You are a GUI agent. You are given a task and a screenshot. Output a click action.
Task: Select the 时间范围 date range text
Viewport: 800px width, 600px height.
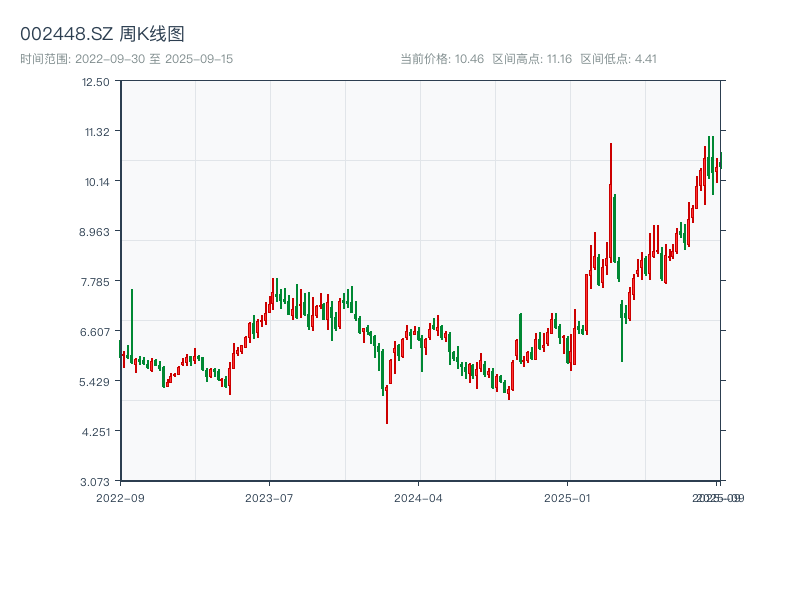(x=127, y=59)
